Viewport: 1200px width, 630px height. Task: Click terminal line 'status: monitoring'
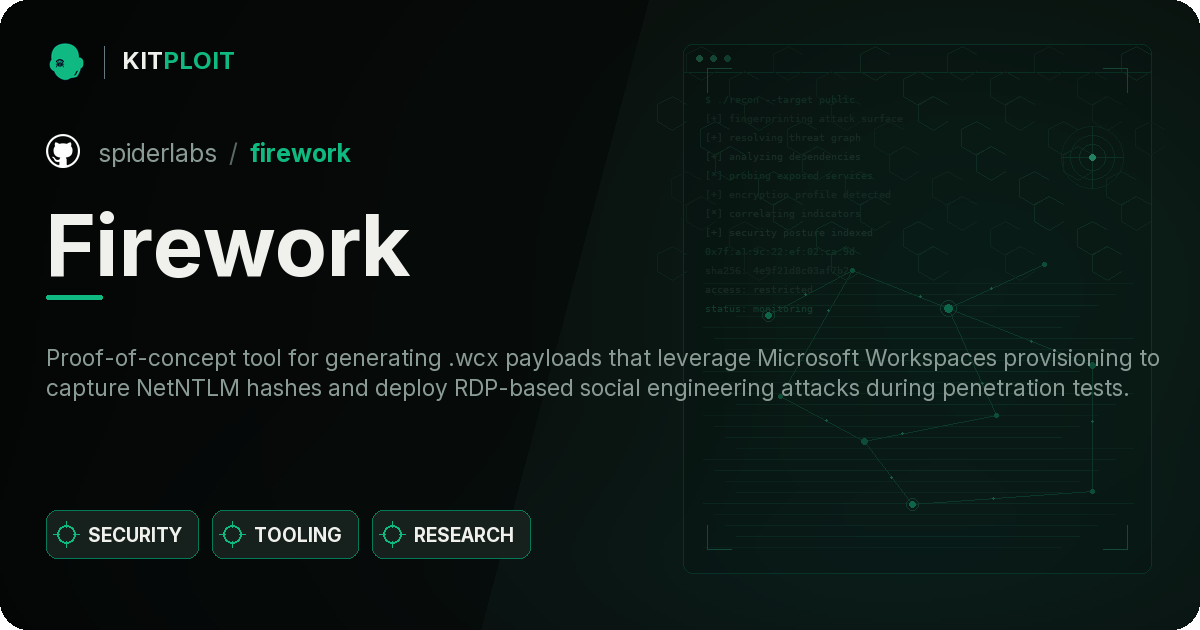[x=759, y=309]
